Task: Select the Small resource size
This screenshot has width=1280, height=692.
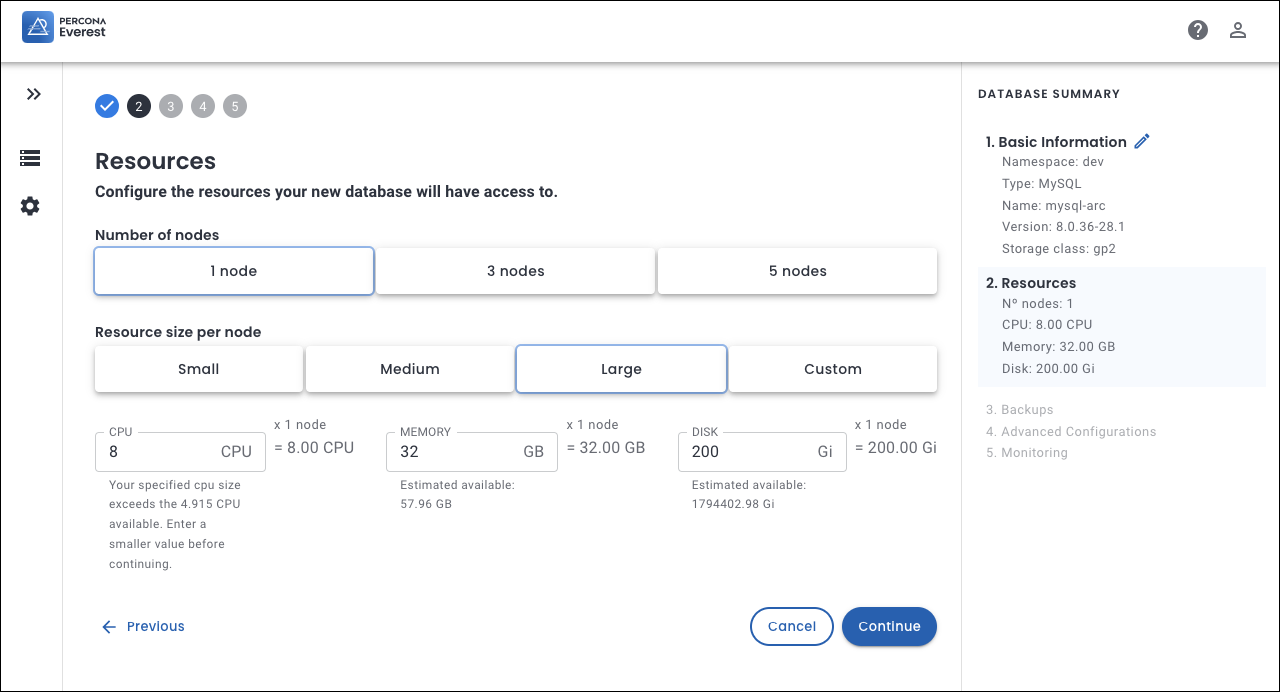Action: (x=198, y=369)
